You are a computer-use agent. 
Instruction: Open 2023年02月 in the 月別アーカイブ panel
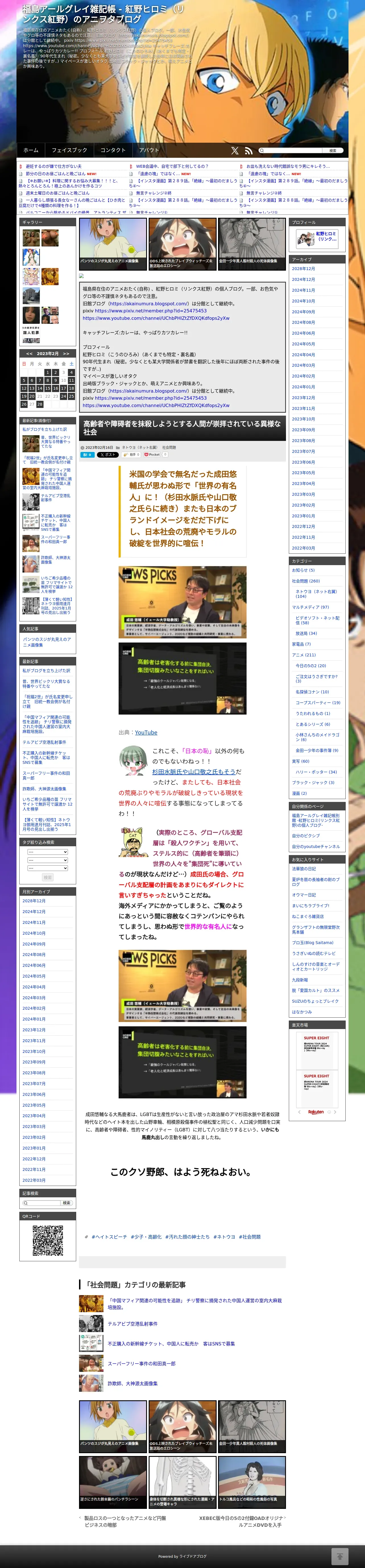(x=34, y=1137)
